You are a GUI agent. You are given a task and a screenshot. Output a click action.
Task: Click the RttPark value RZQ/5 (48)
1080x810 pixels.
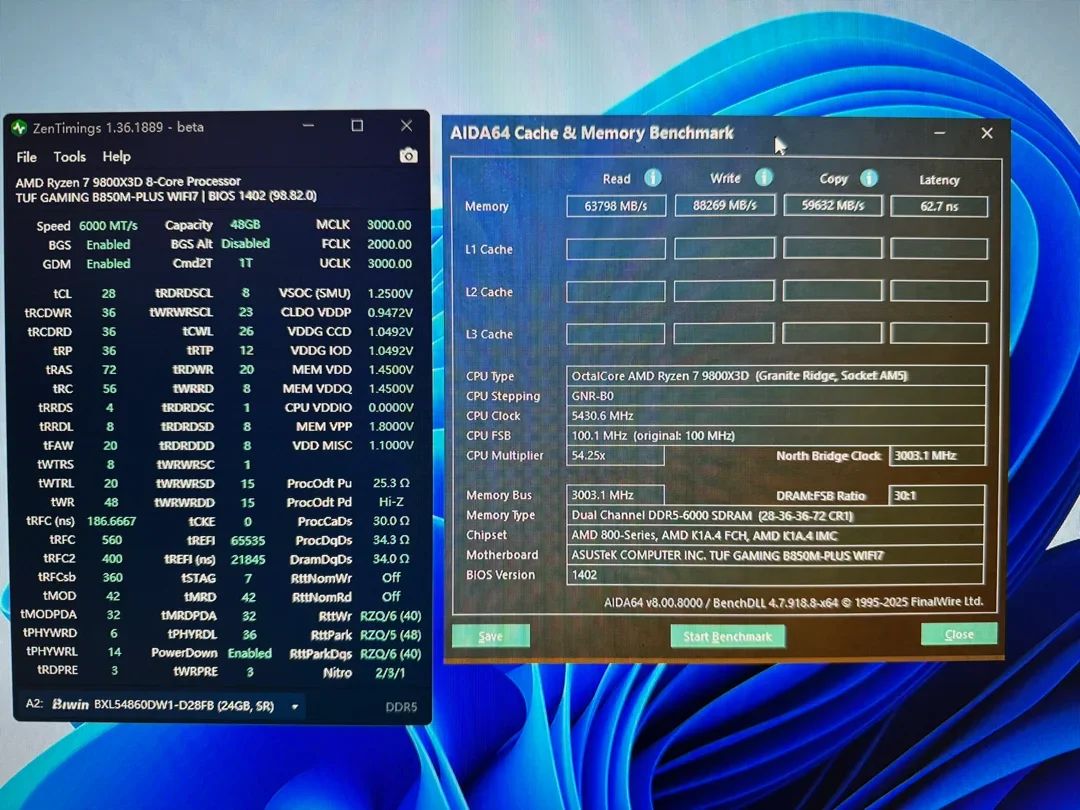[x=391, y=635]
